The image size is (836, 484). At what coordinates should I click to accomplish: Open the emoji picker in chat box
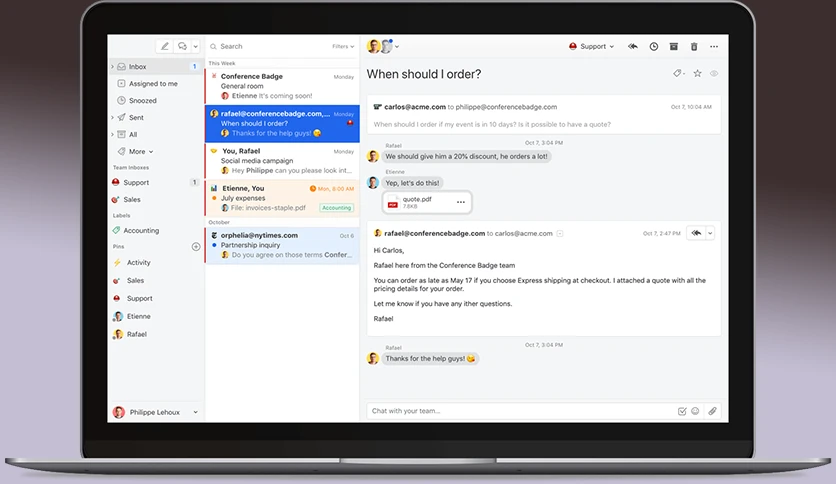[x=695, y=411]
